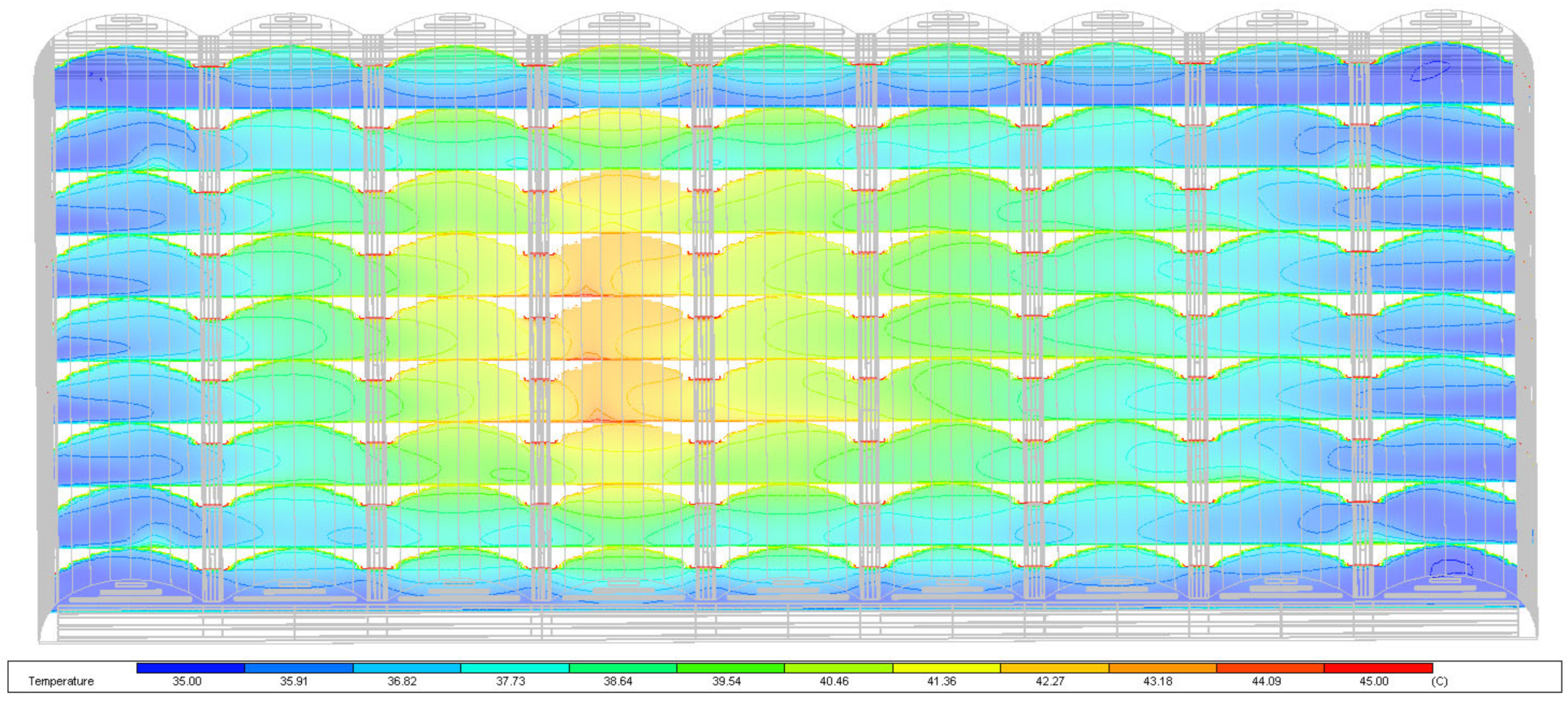The height and width of the screenshot is (701, 1568).
Task: Click the 36.82 legend color band
Action: coord(407,668)
